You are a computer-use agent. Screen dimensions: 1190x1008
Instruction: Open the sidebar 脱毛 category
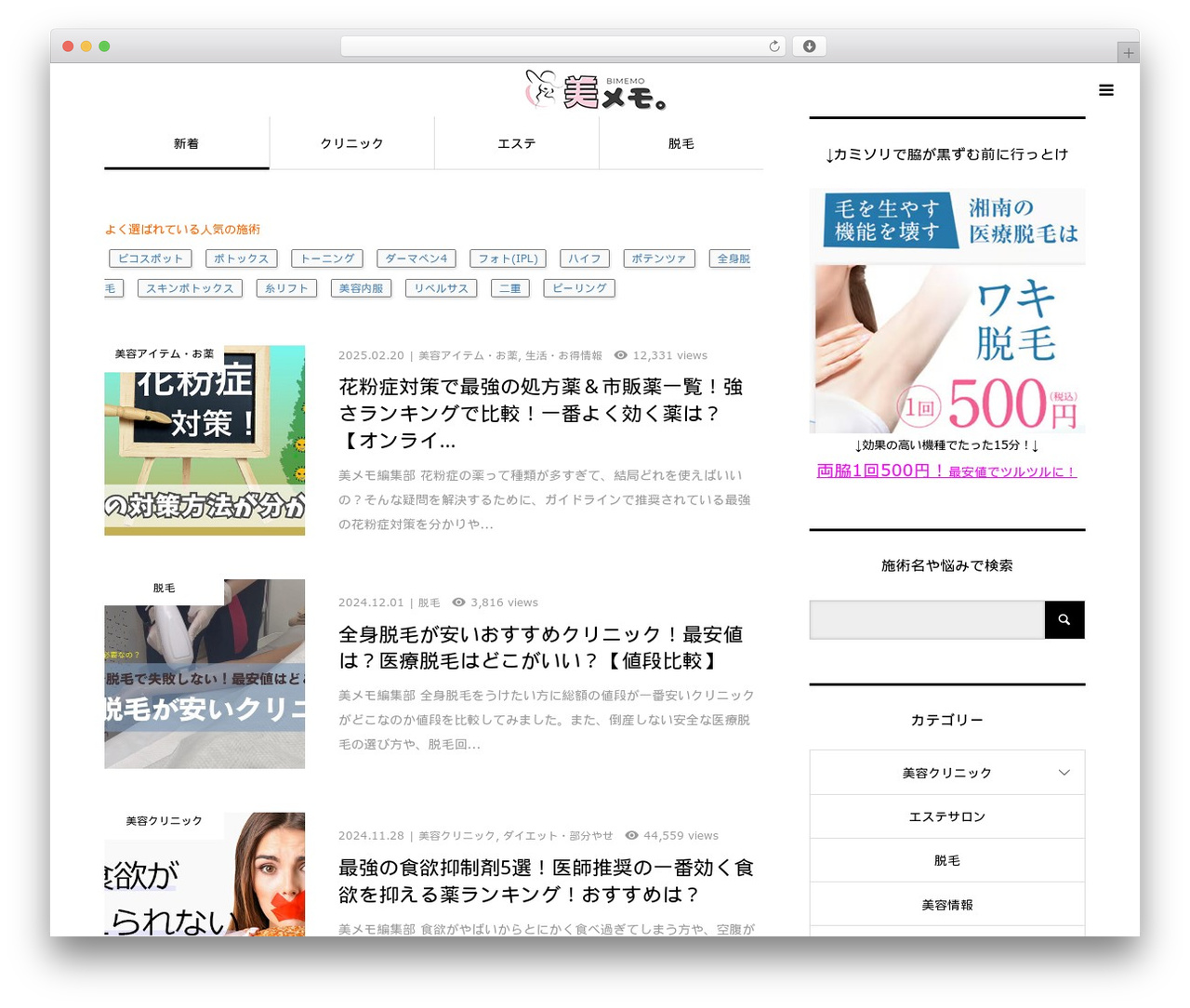coord(947,860)
